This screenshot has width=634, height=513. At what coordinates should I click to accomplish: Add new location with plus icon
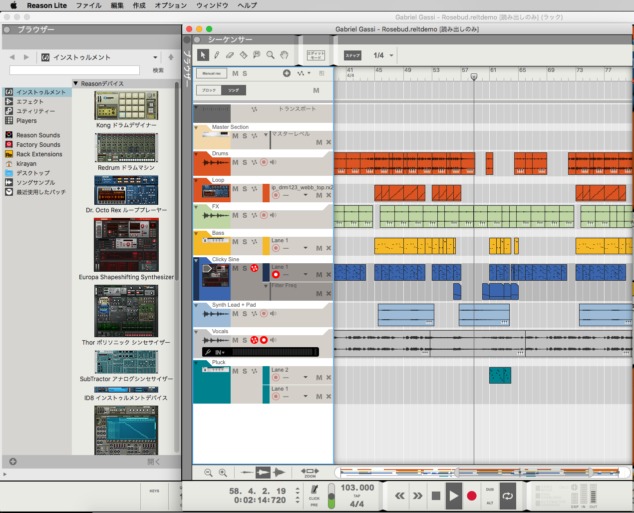(x=13, y=462)
